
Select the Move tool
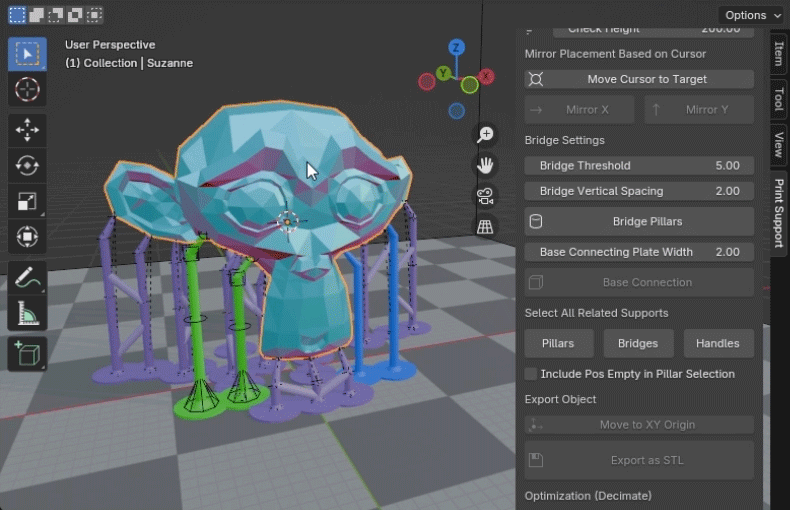[27, 130]
